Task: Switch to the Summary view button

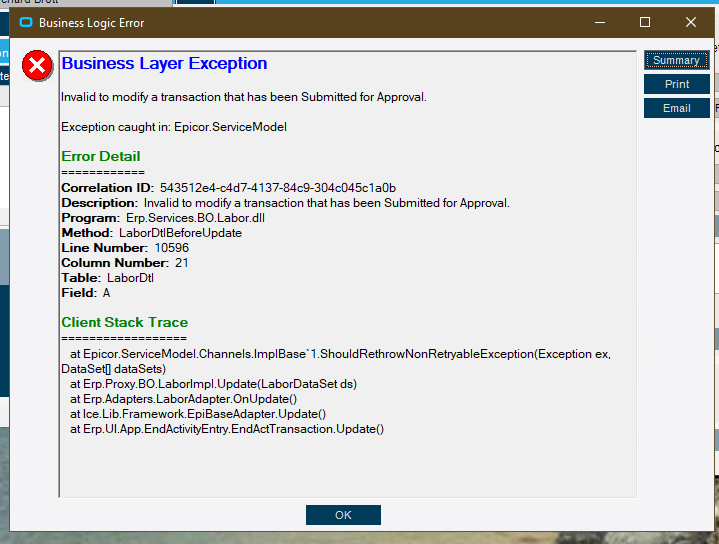Action: (x=676, y=60)
